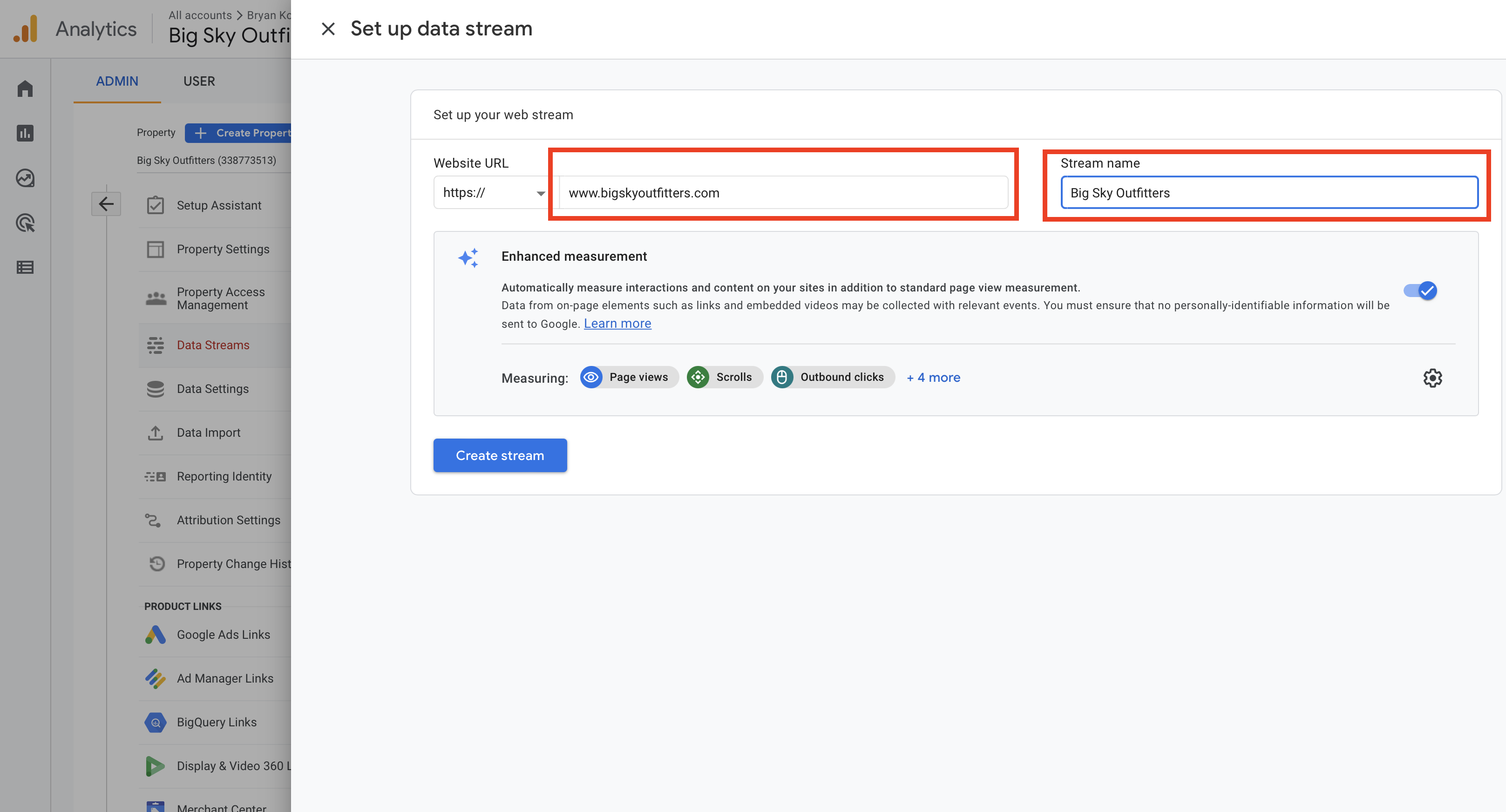Click the Create stream button

point(500,455)
